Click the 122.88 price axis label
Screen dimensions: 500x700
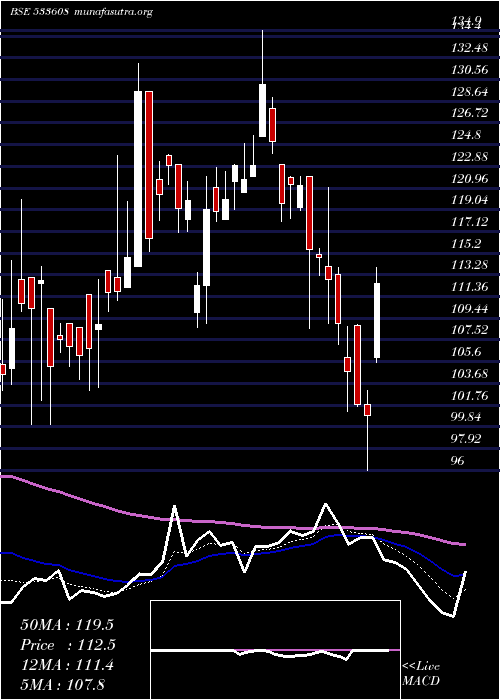pyautogui.click(x=469, y=157)
